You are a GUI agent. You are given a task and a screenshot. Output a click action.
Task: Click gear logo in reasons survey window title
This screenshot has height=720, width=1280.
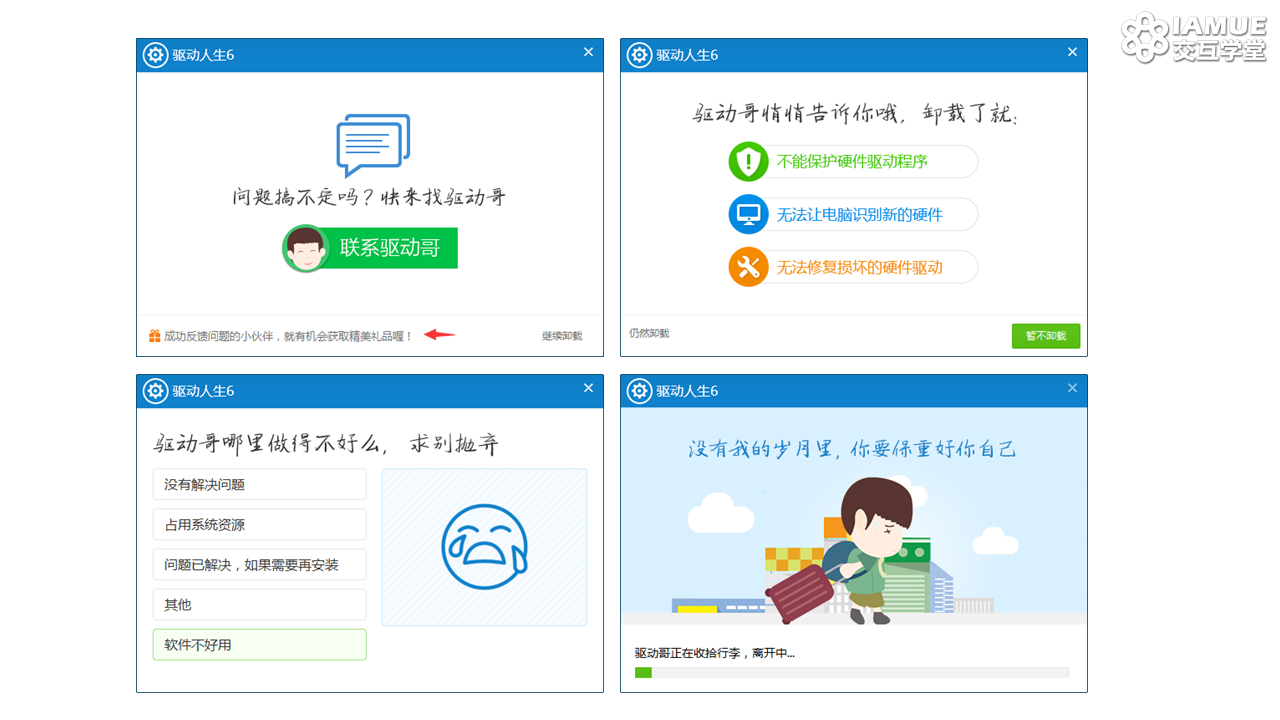pos(155,391)
